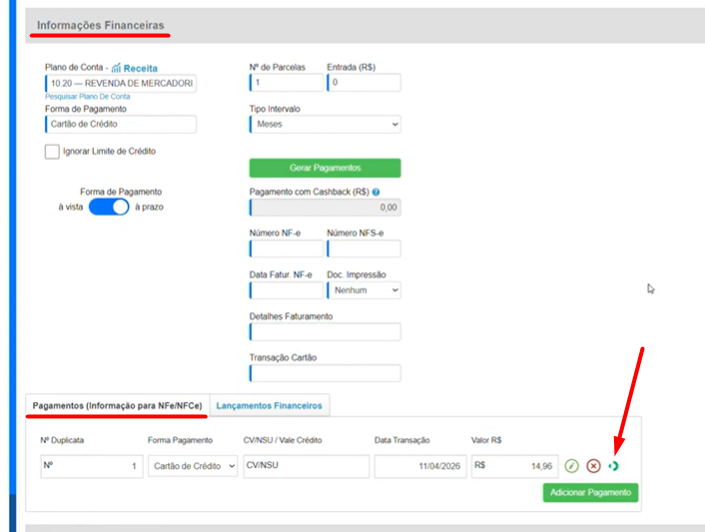
Task: Click the green circular icon after the remove icon
Action: [613, 466]
